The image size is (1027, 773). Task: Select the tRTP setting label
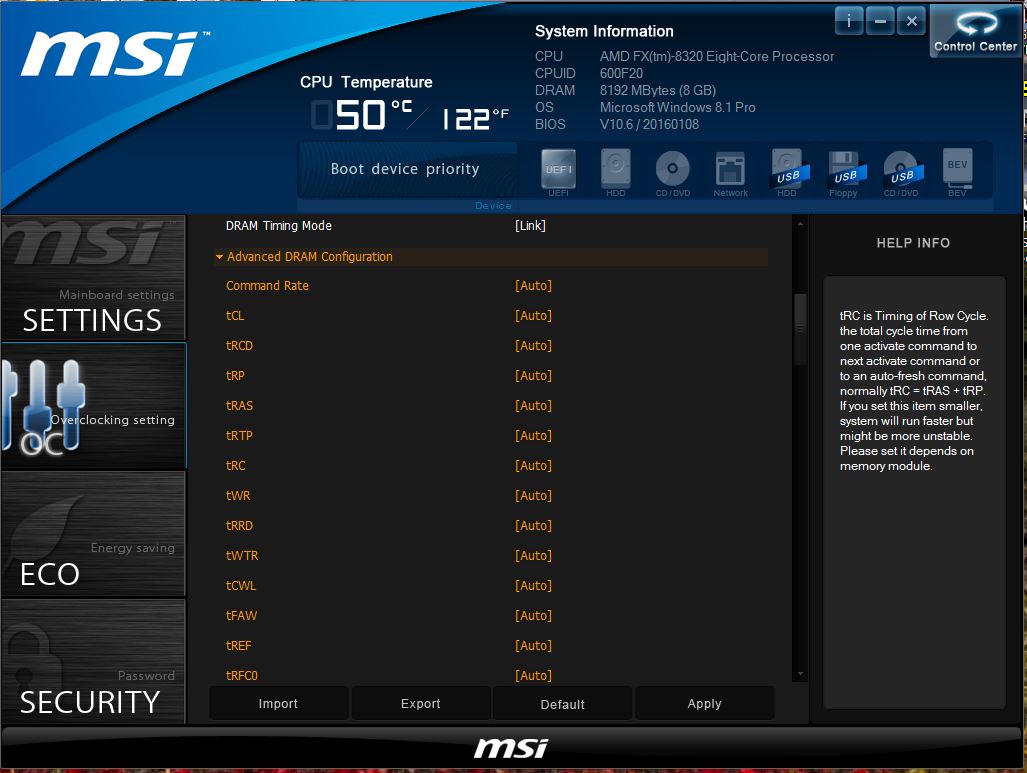point(239,436)
